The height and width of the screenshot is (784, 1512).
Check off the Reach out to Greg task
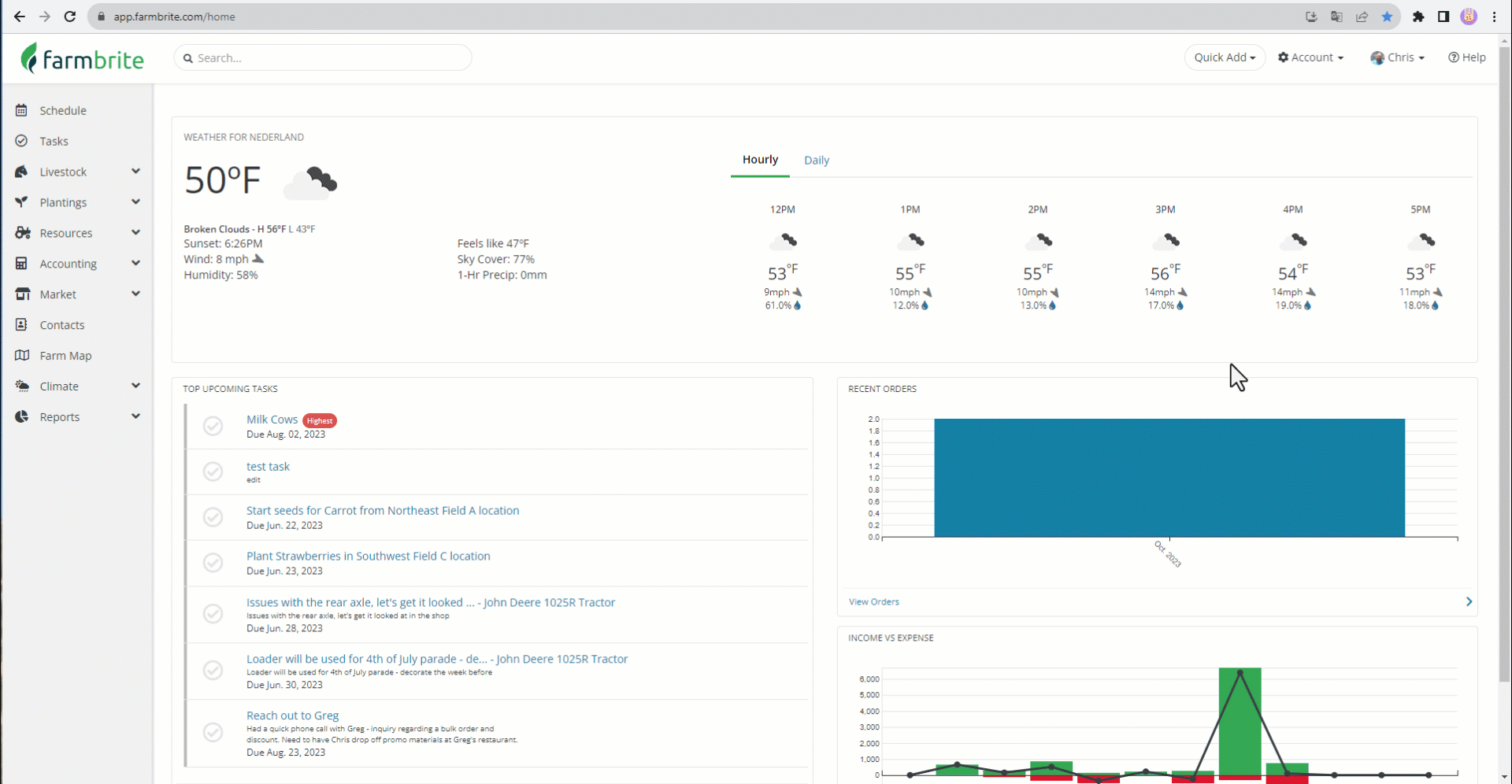213,732
